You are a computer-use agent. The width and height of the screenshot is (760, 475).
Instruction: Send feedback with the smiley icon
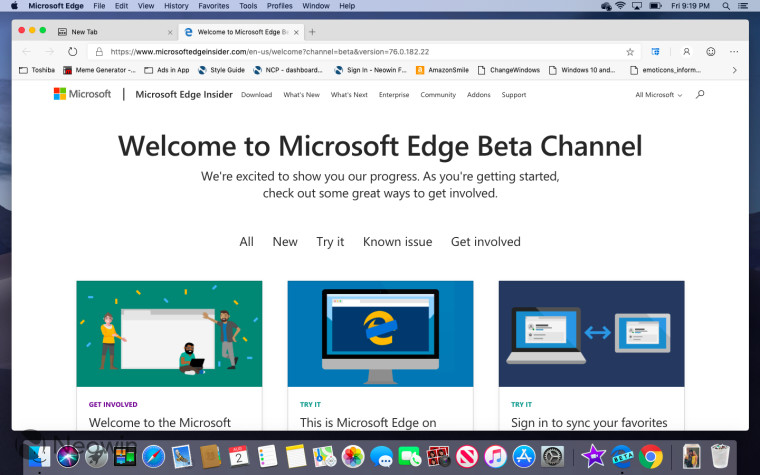pos(711,51)
